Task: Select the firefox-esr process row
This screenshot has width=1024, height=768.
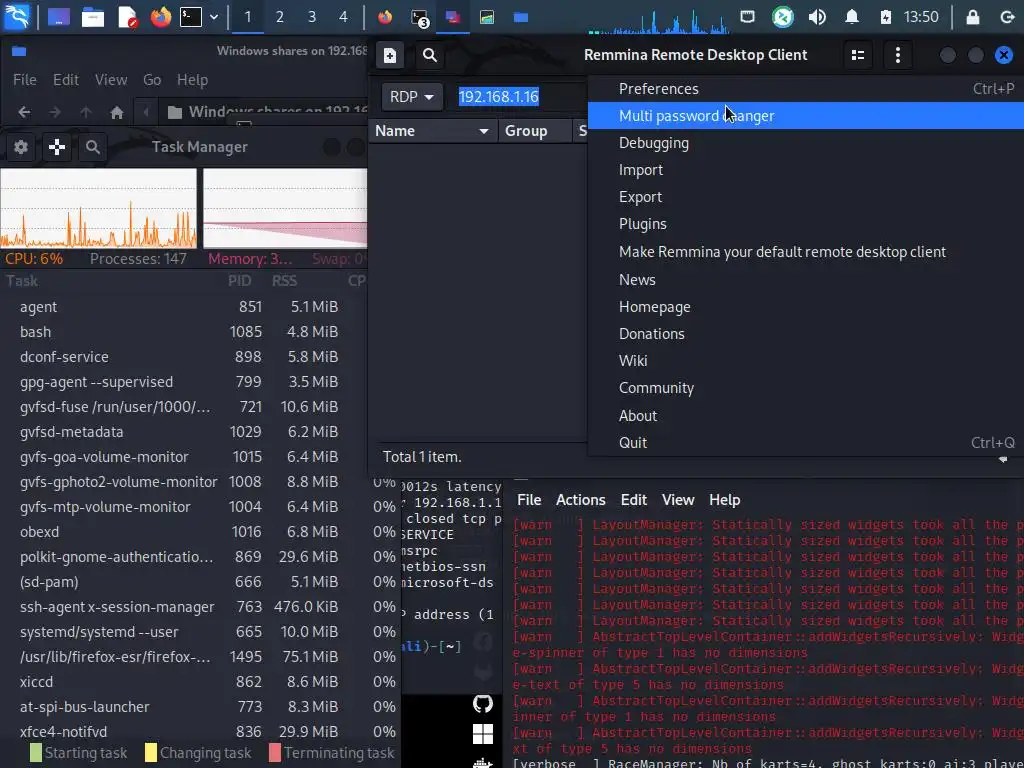Action: tap(200, 657)
